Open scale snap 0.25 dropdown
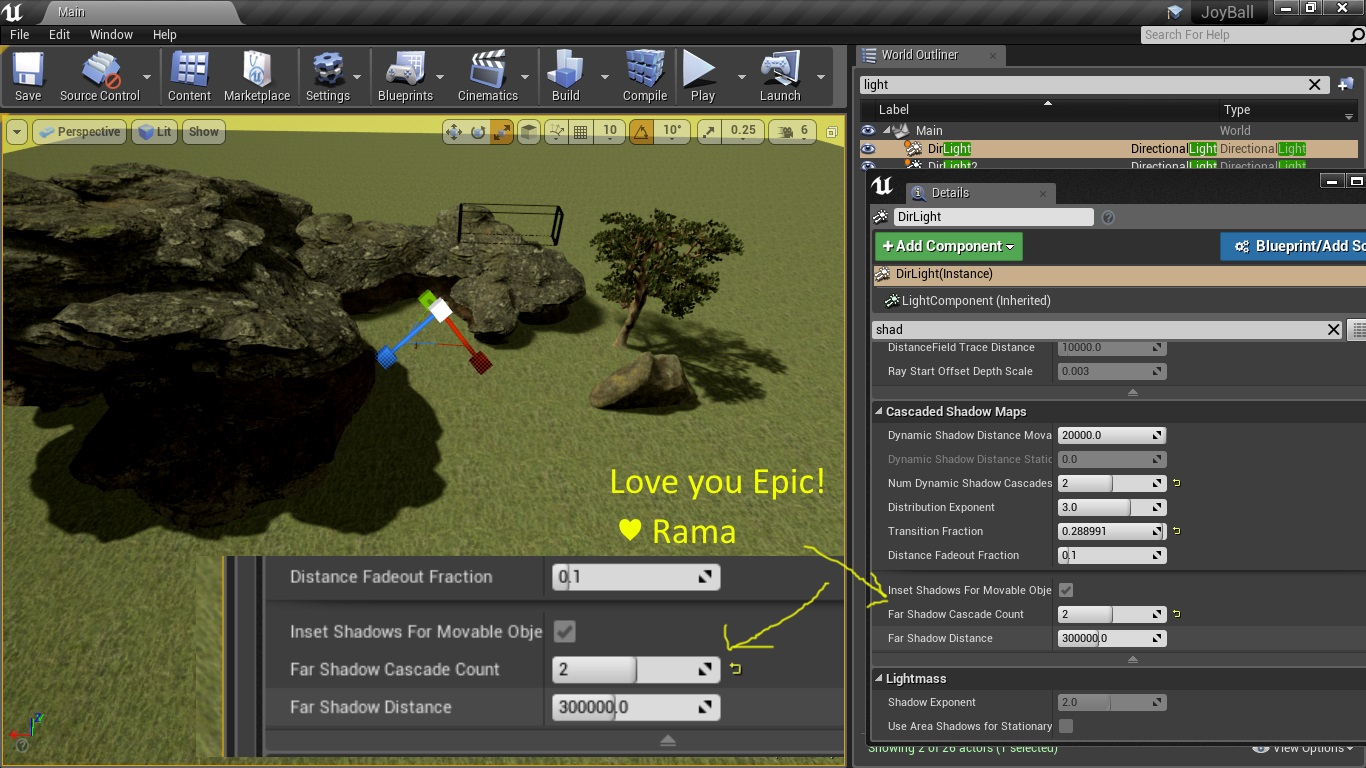 tap(742, 131)
